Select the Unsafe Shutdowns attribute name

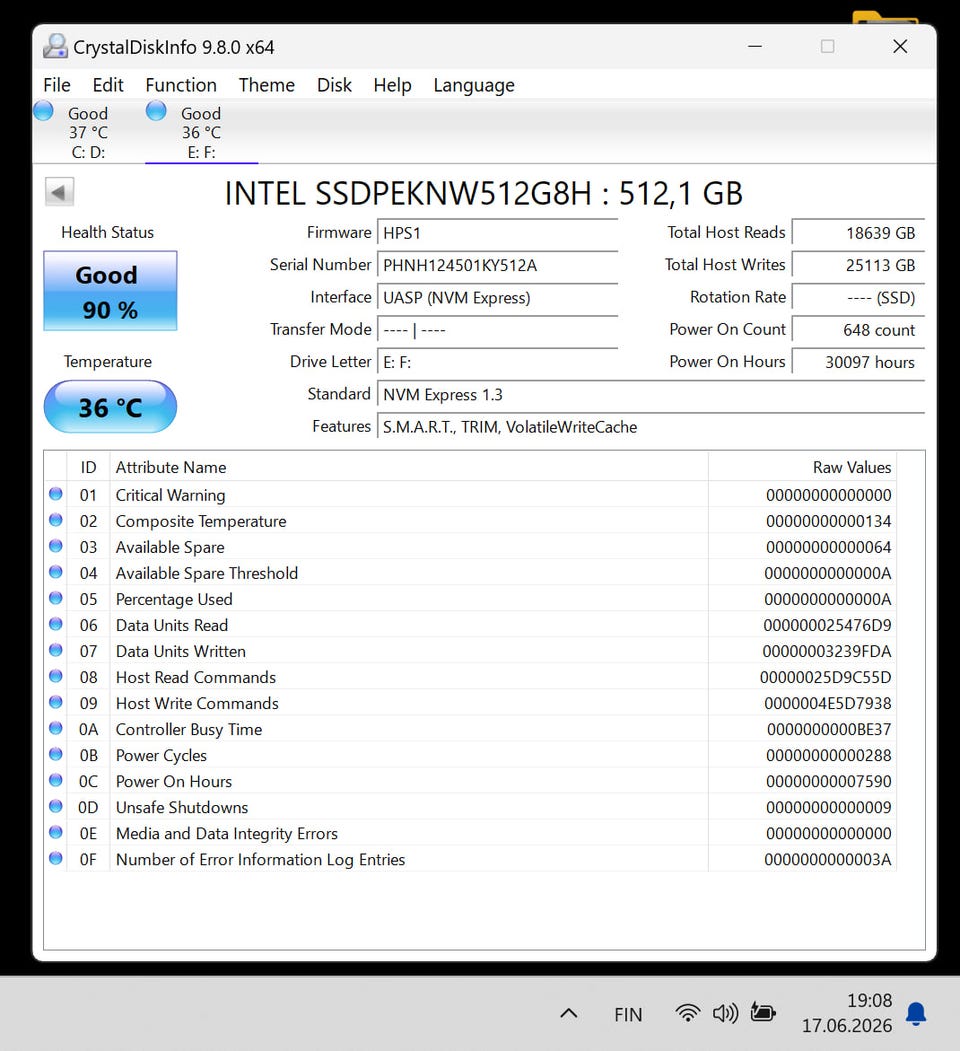[x=182, y=808]
